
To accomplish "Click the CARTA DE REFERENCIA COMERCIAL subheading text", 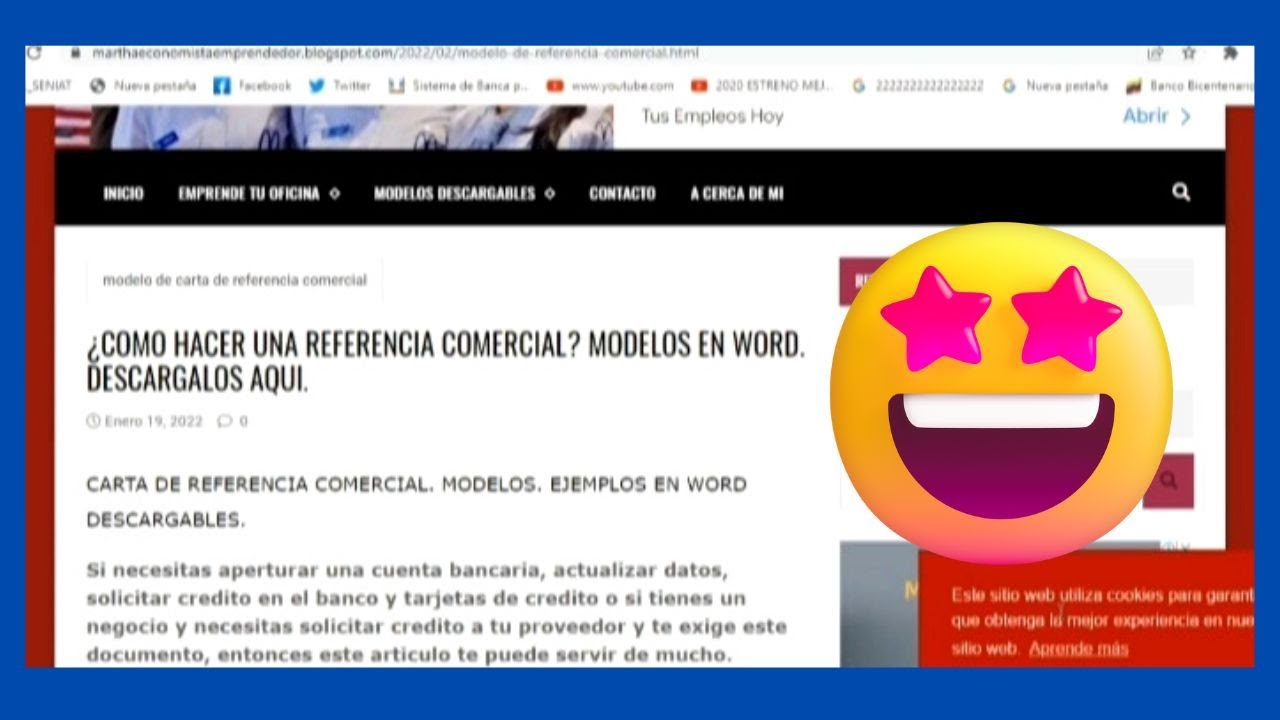I will point(416,502).
